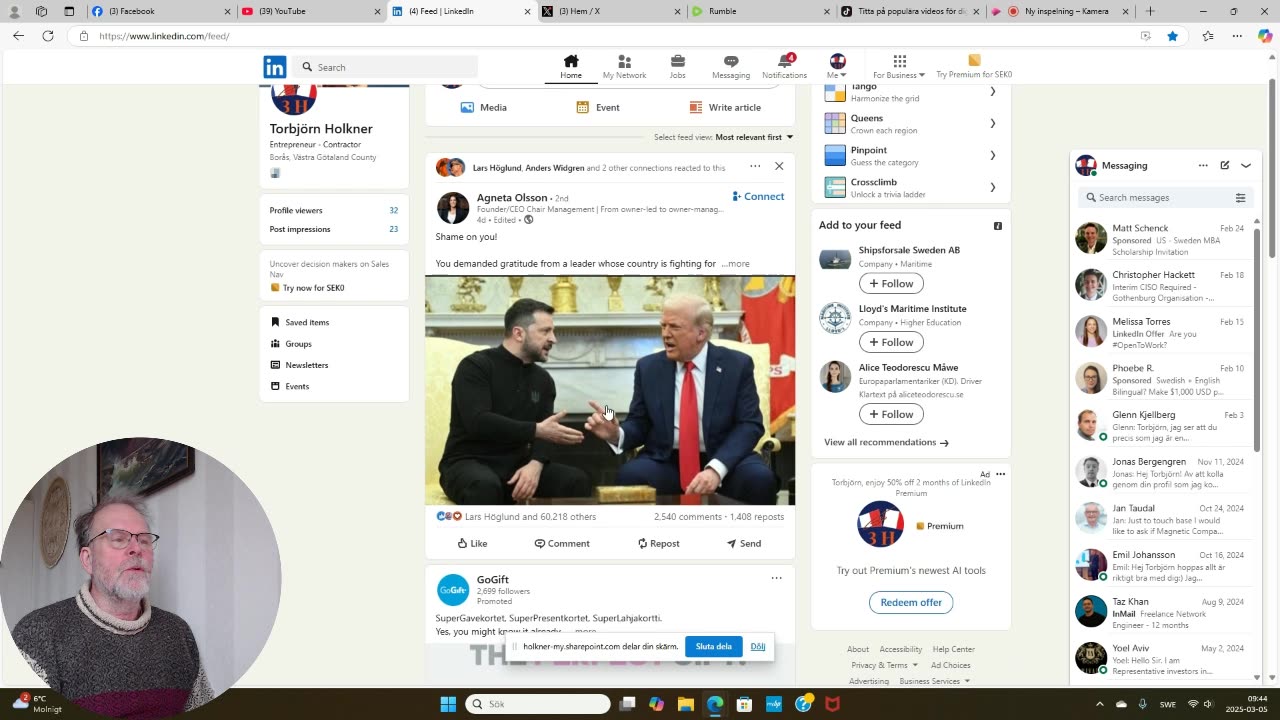Click the Windows taskbar Sök search box
Image resolution: width=1280 pixels, height=720 pixels.
tap(538, 704)
